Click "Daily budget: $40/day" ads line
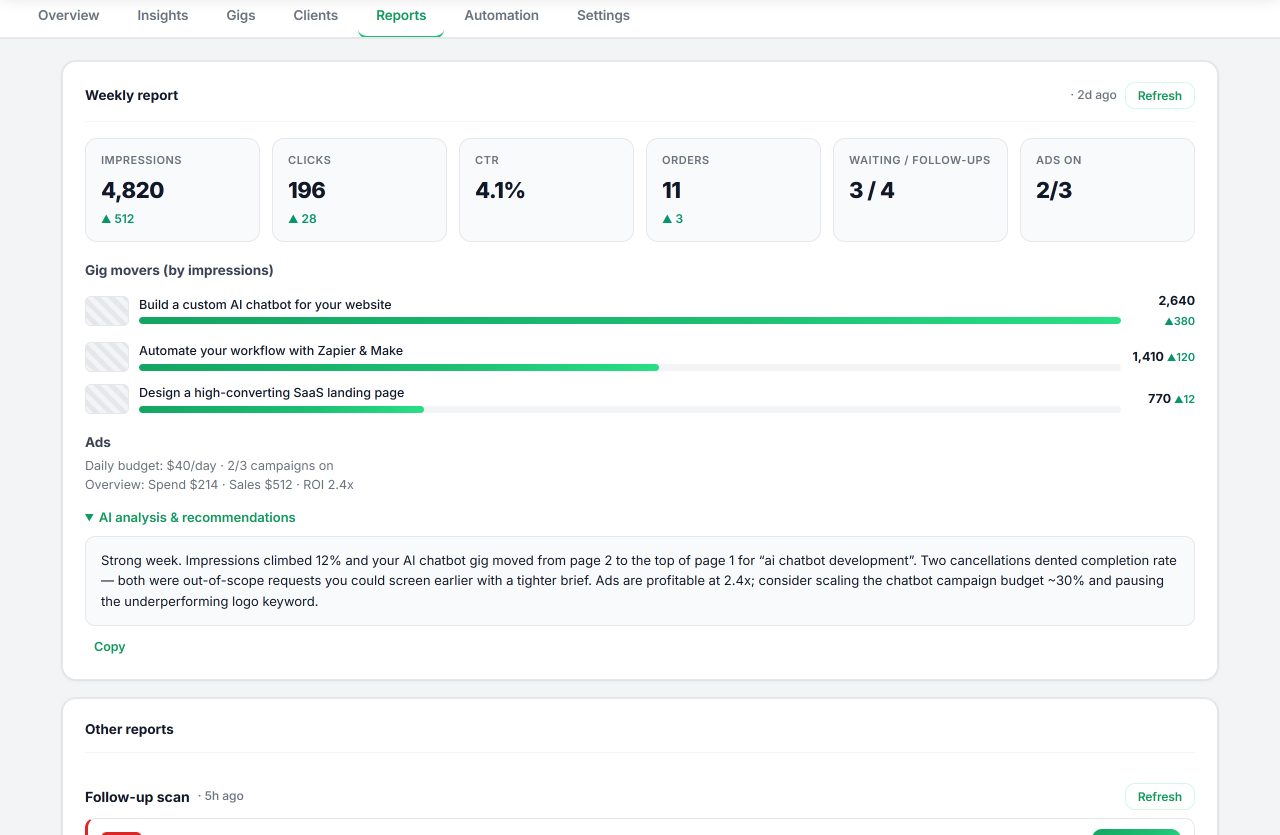 tap(209, 466)
